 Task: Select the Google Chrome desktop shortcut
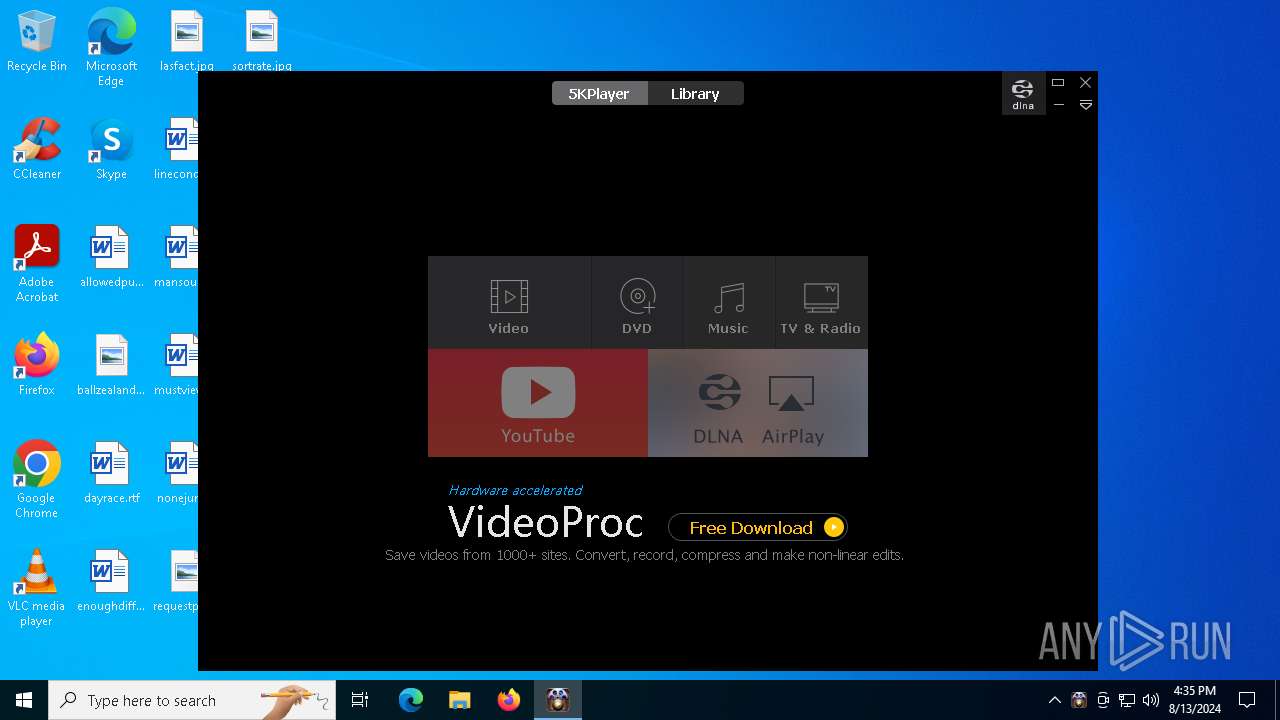coord(37,480)
